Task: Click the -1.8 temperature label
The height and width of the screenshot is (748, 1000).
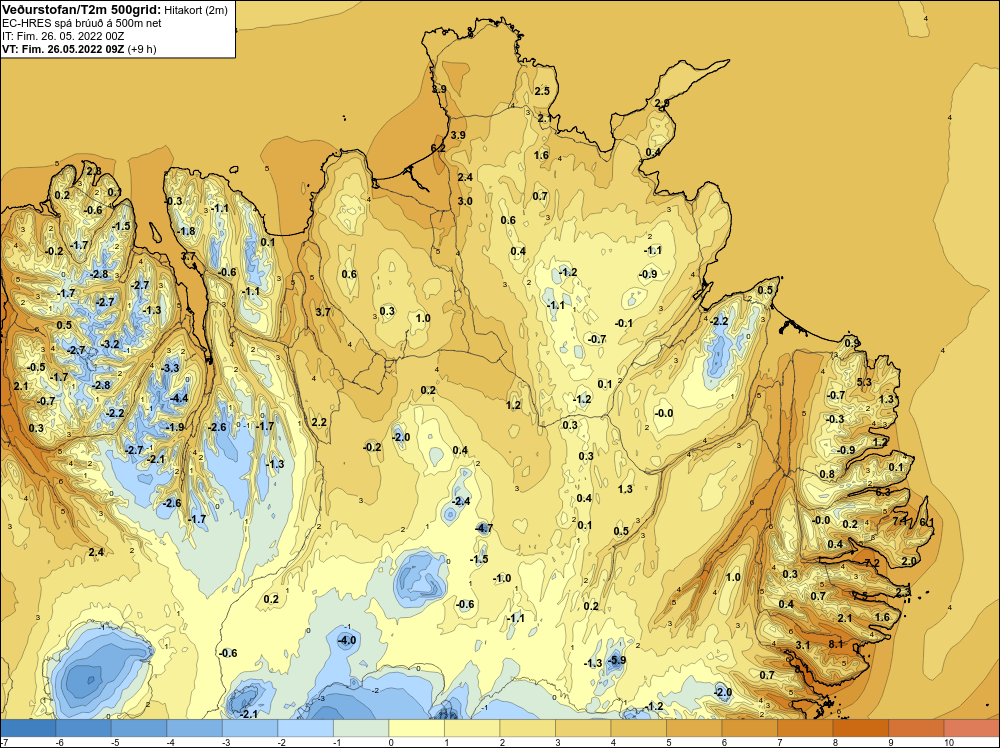Action: coord(186,231)
